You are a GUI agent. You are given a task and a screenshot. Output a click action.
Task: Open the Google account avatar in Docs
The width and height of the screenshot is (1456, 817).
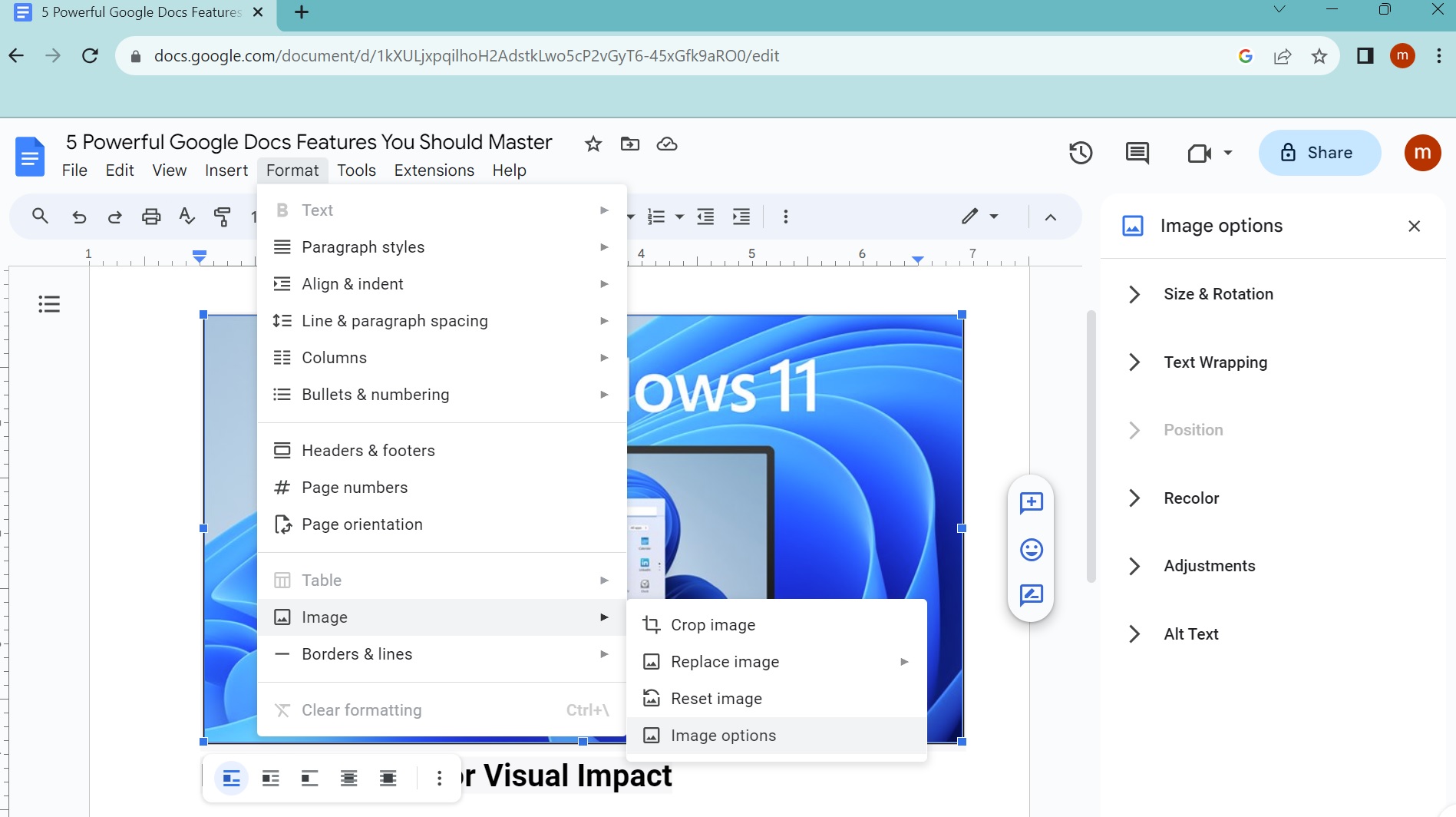(1422, 153)
